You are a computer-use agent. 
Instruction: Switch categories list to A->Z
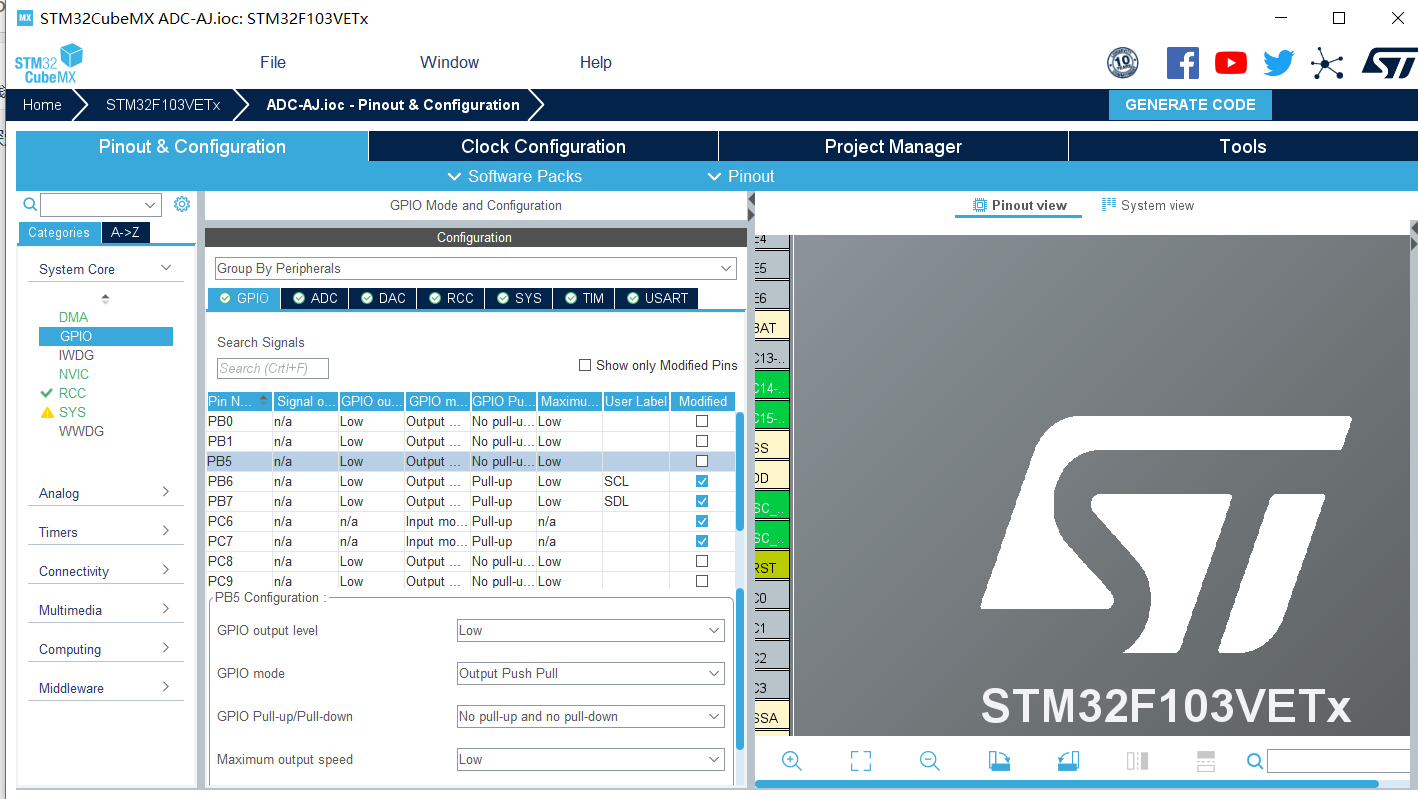click(x=125, y=232)
